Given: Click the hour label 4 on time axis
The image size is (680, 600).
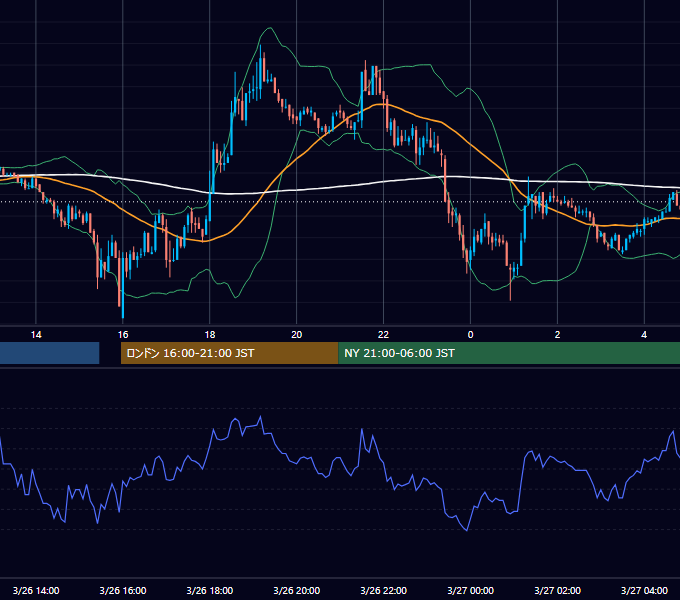Looking at the screenshot, I should point(644,335).
